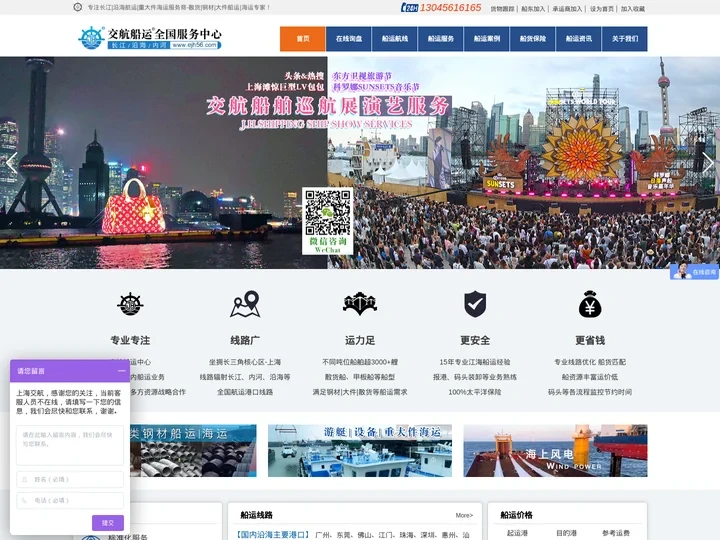Viewport: 720px width, 540px height.
Task: Focus the 电话 required phone field
Action: [70, 501]
